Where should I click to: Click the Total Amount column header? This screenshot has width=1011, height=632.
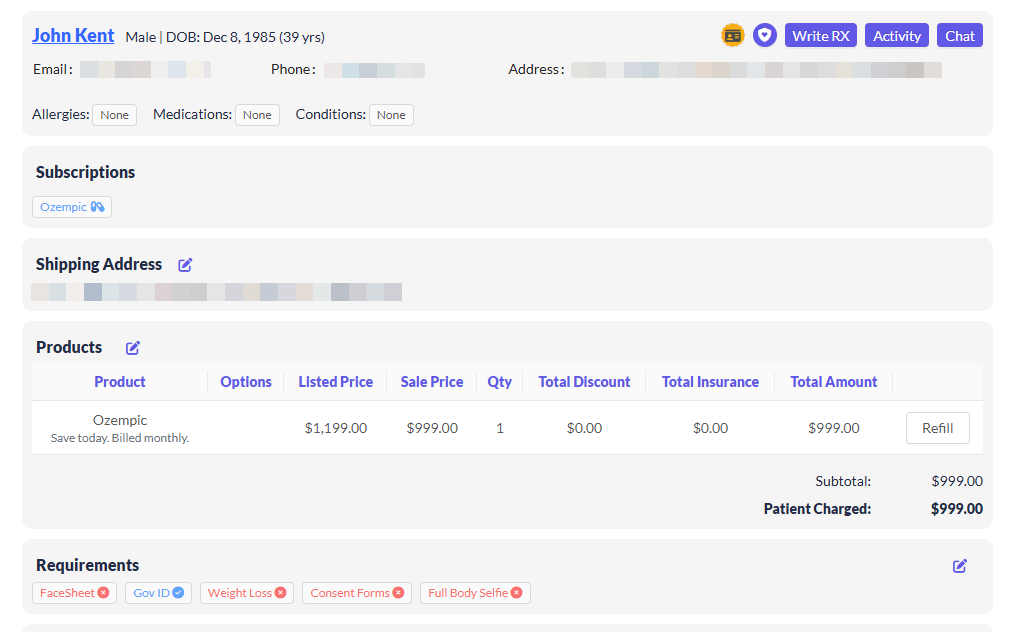coord(834,382)
